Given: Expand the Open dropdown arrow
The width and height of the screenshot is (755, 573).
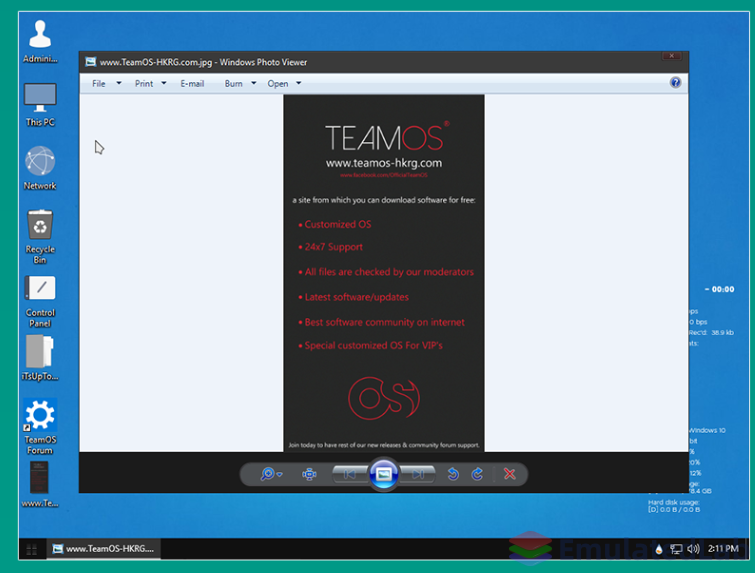Looking at the screenshot, I should pyautogui.click(x=299, y=83).
